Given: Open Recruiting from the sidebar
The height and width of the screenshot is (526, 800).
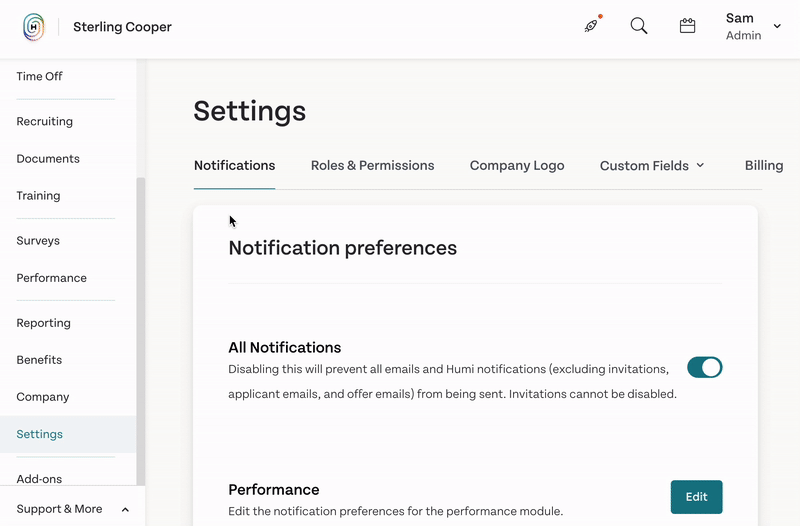Looking at the screenshot, I should click(45, 122).
